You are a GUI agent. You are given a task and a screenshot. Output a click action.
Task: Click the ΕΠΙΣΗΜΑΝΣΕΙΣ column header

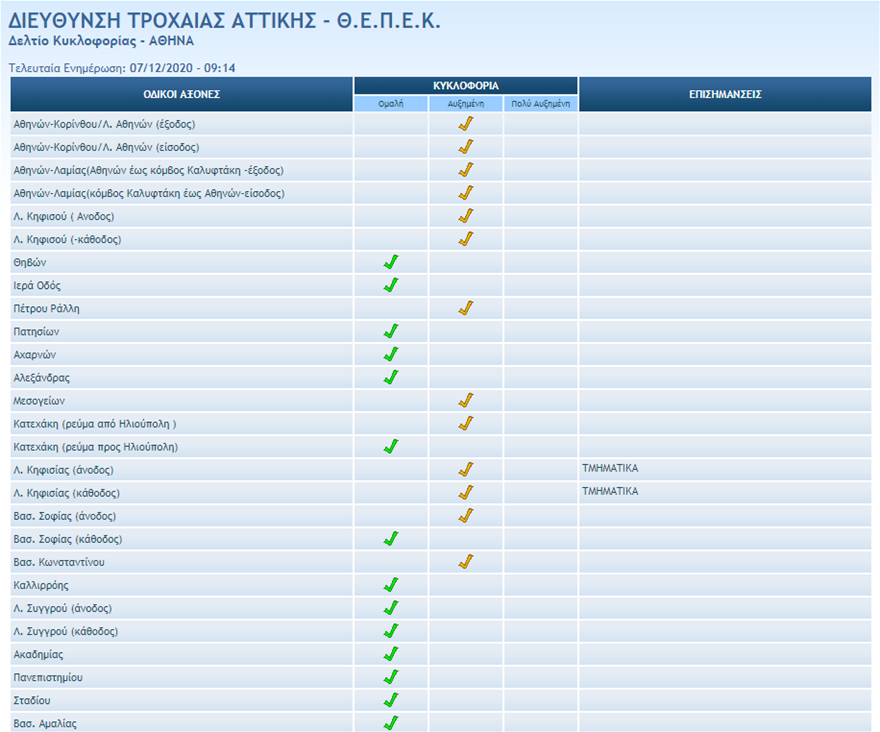point(725,94)
